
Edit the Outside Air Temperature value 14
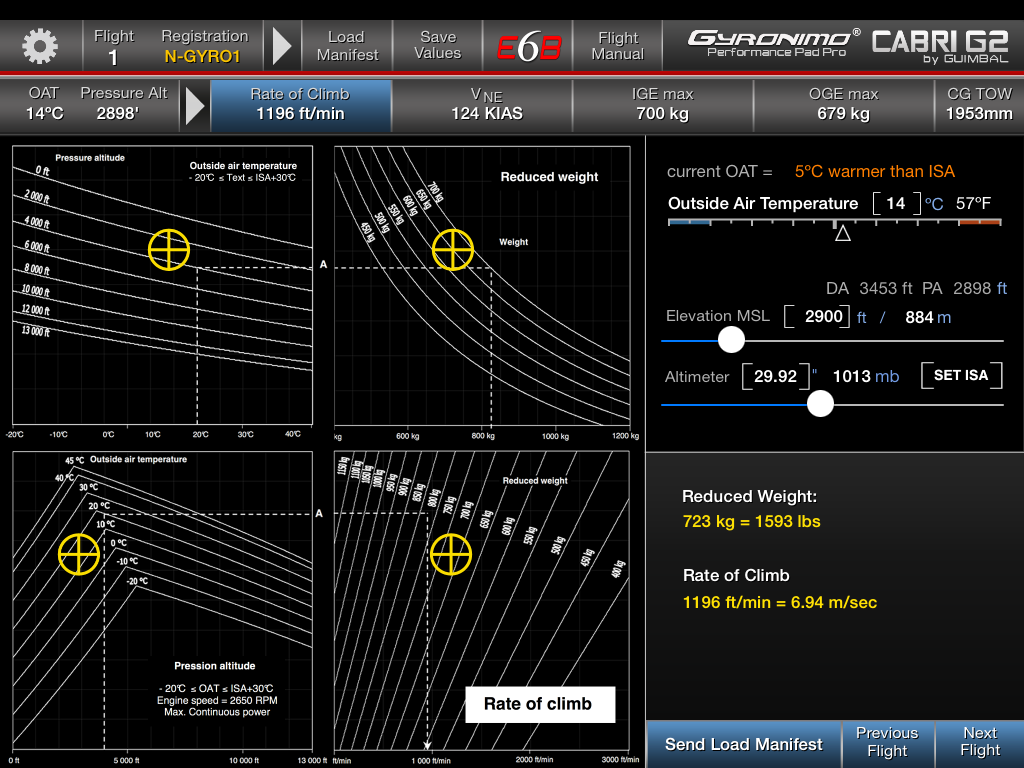[x=896, y=203]
